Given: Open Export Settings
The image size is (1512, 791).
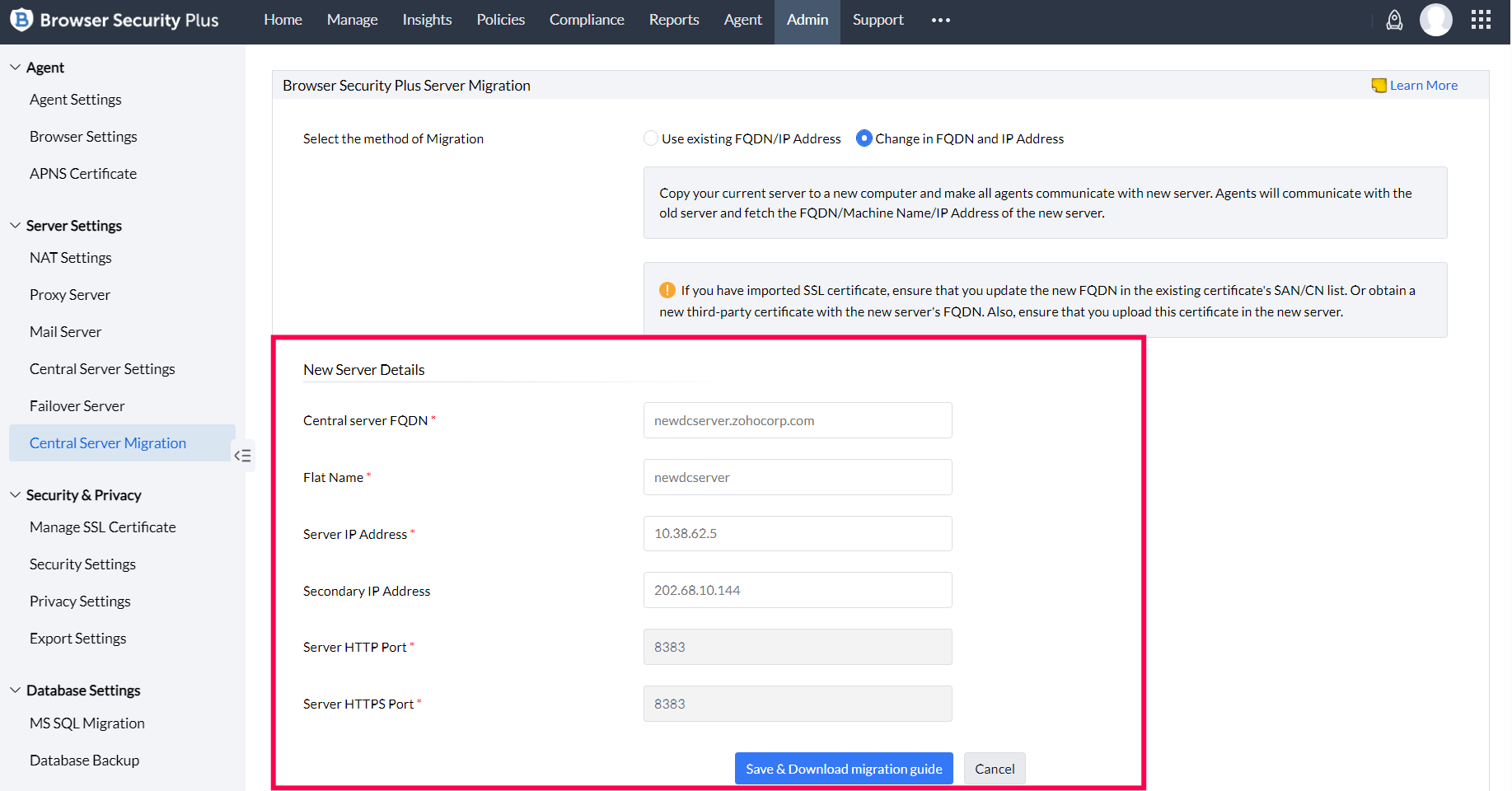Looking at the screenshot, I should click(78, 639).
